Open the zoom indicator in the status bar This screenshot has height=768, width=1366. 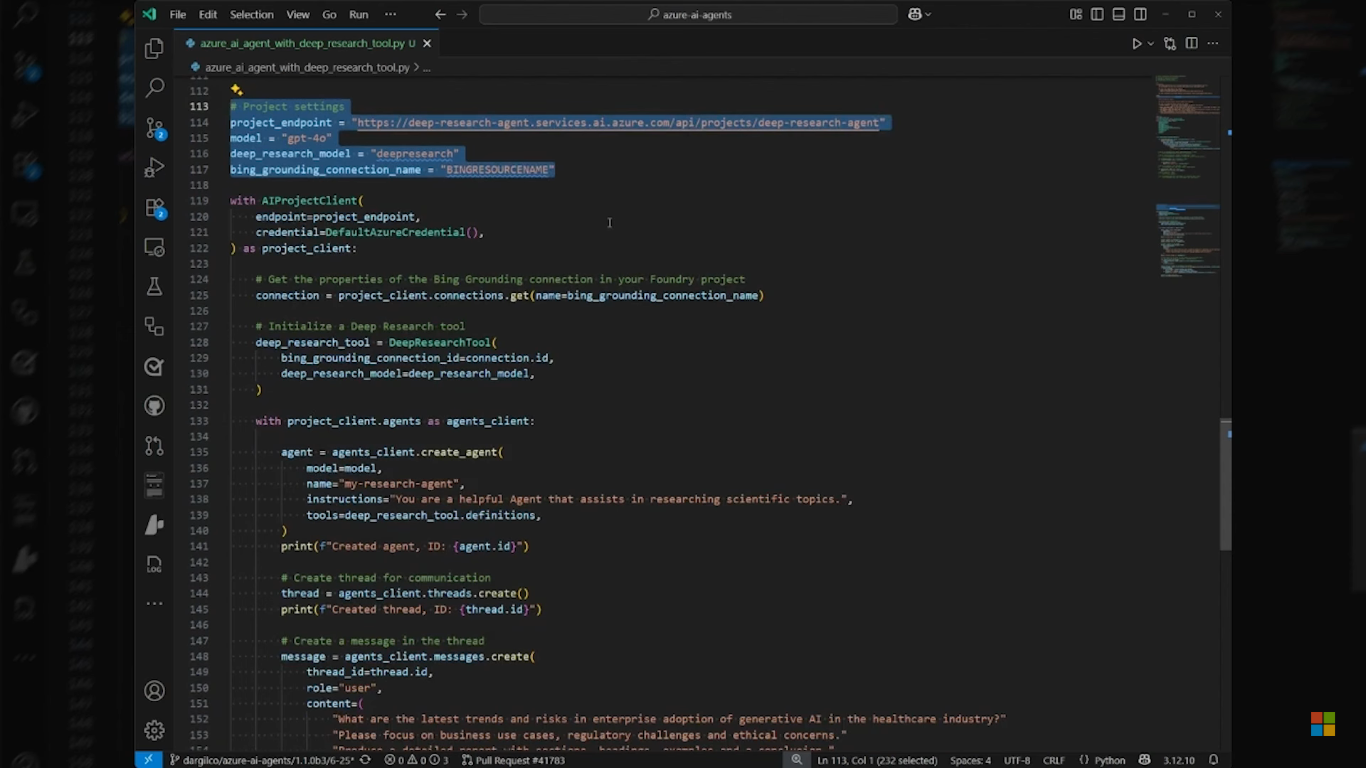click(x=797, y=760)
